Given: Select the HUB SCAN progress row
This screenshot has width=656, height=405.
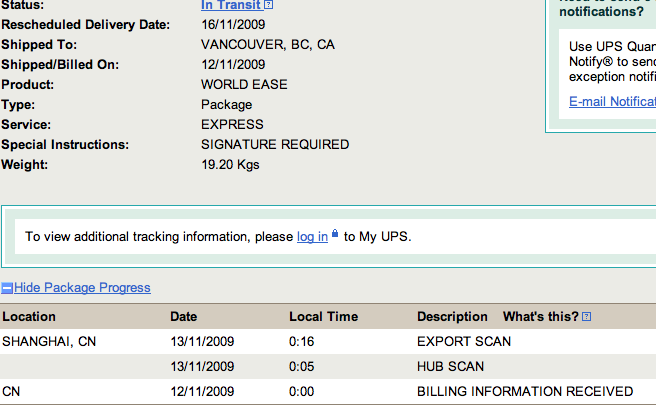Looking at the screenshot, I should [x=450, y=367].
